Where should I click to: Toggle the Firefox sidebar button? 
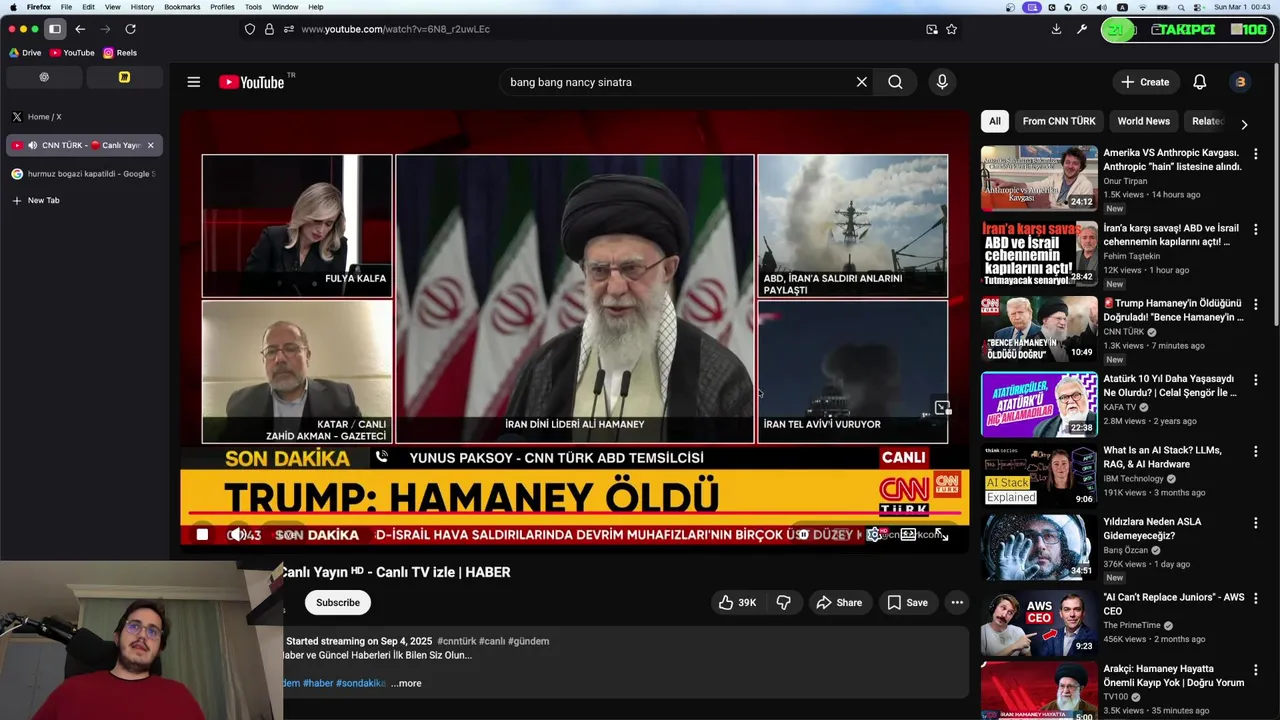tap(55, 29)
